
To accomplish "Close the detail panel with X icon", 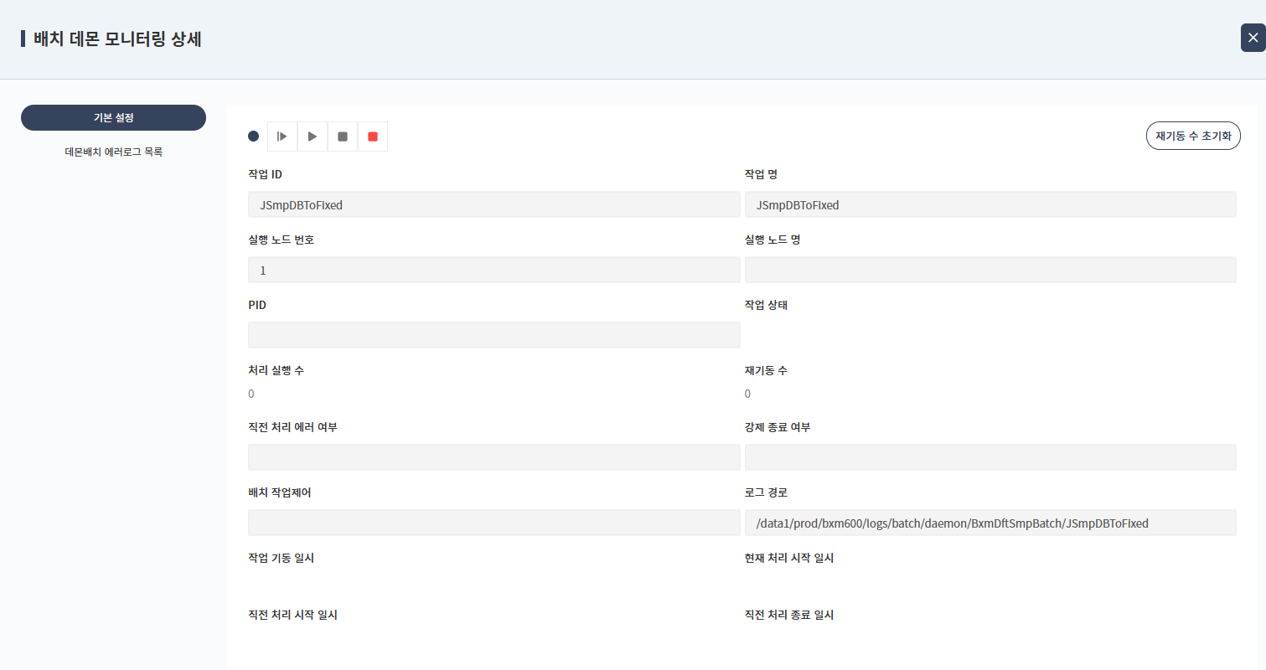I will pyautogui.click(x=1252, y=37).
